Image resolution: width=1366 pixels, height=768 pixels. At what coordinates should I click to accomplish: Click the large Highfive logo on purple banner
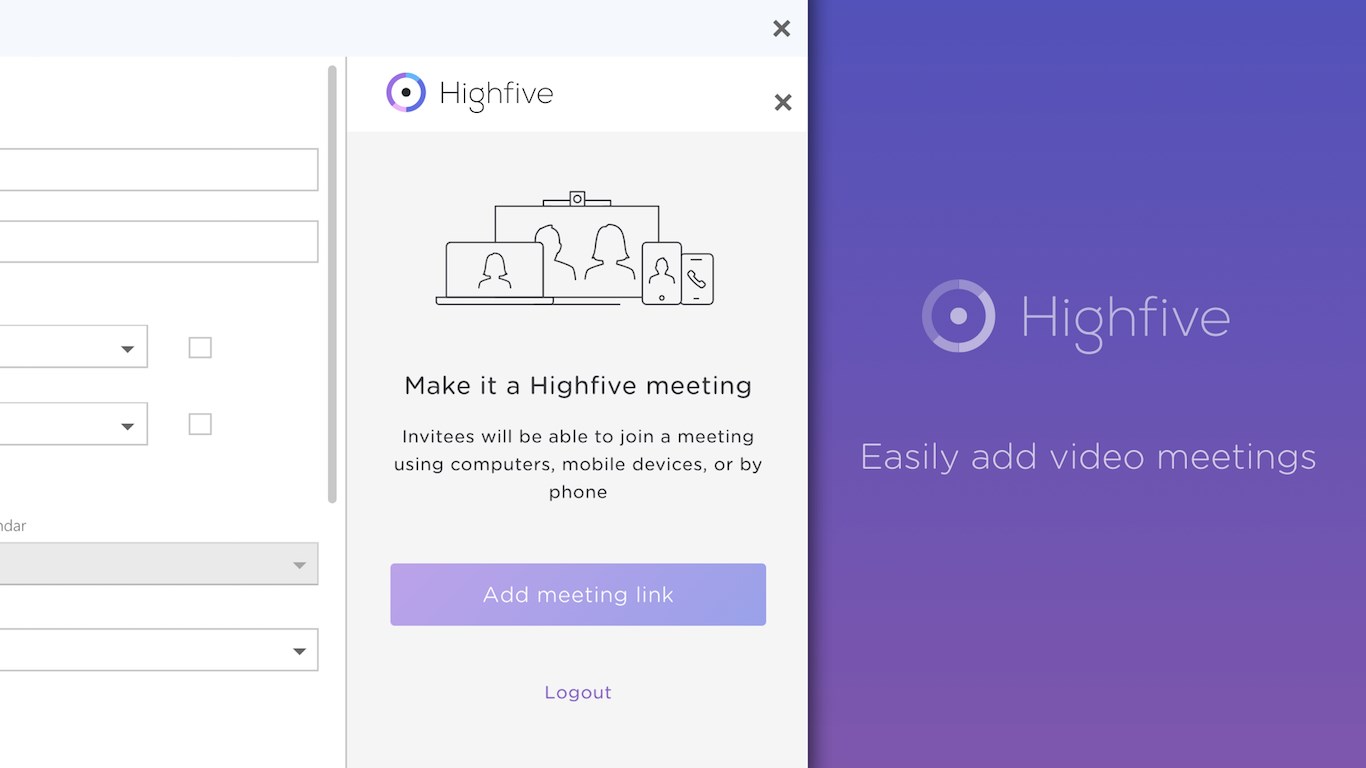1076,317
